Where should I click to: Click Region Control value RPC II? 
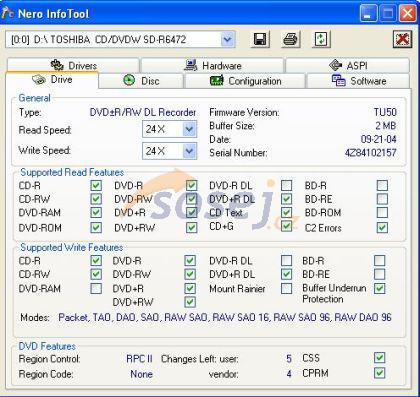pyautogui.click(x=139, y=359)
